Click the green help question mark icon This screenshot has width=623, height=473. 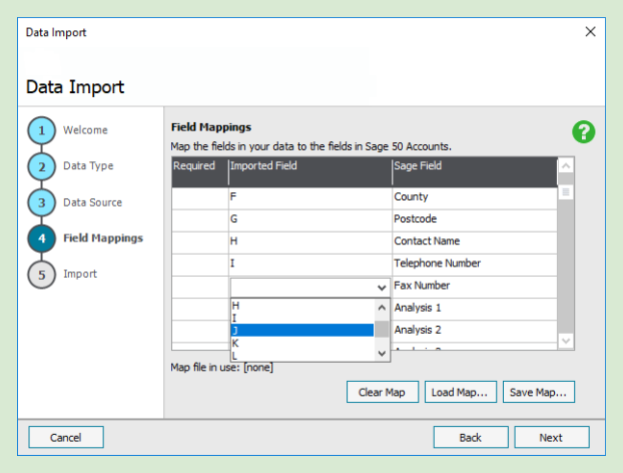click(x=584, y=132)
